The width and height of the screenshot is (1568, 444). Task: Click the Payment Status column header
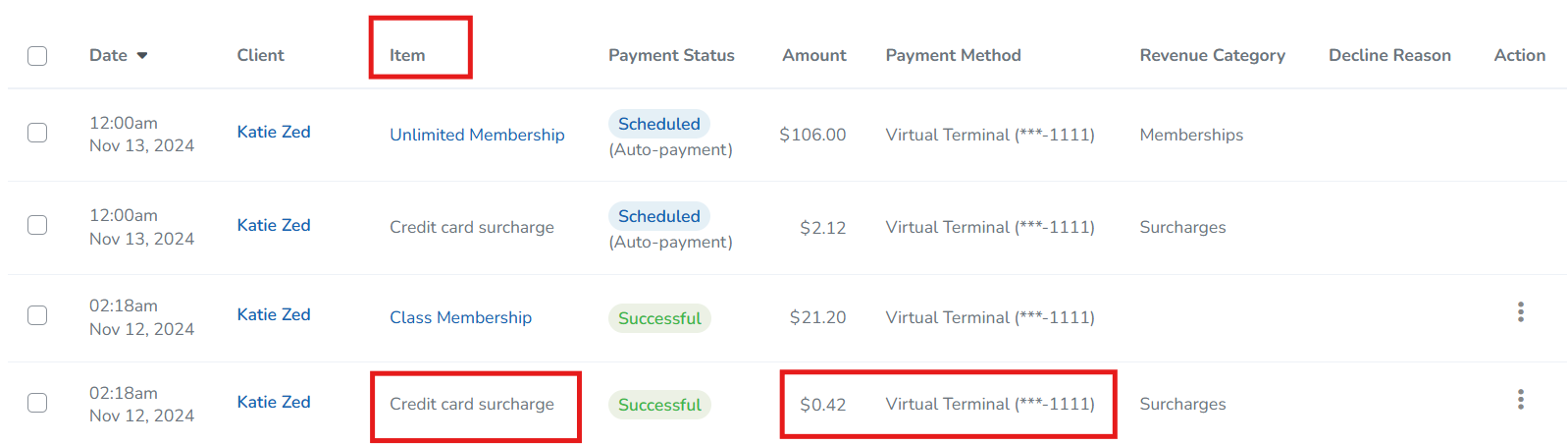point(671,55)
